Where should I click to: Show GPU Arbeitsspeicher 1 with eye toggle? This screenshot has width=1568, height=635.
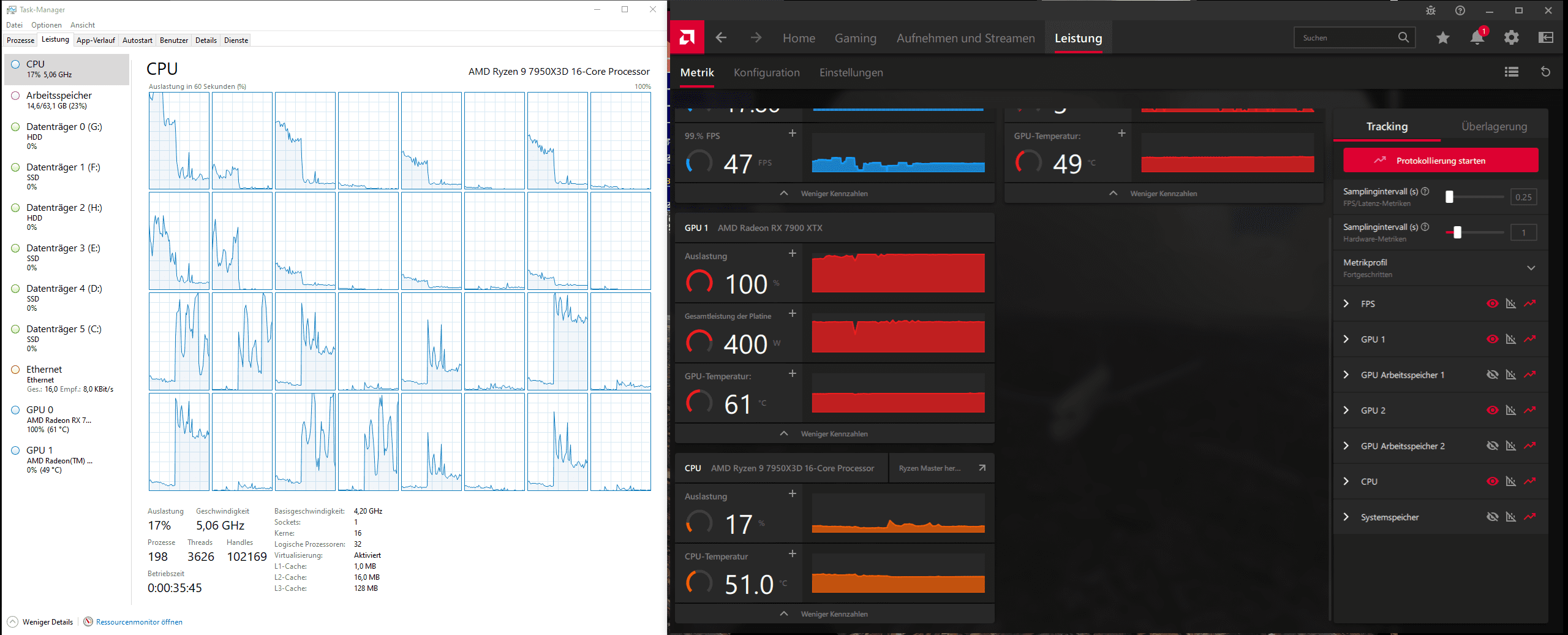[1493, 375]
